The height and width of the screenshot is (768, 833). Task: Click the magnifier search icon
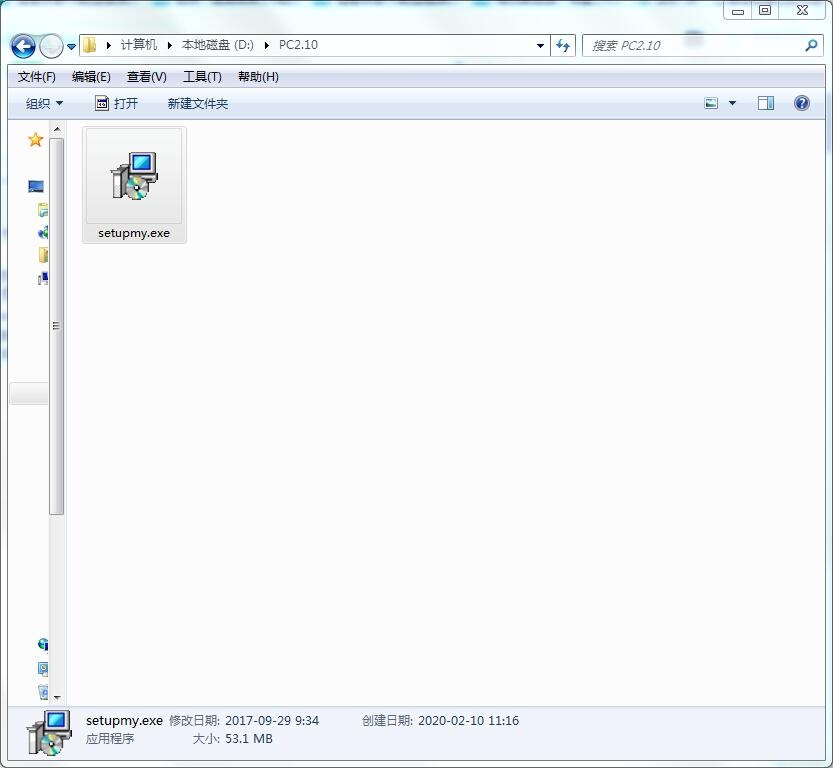(811, 46)
